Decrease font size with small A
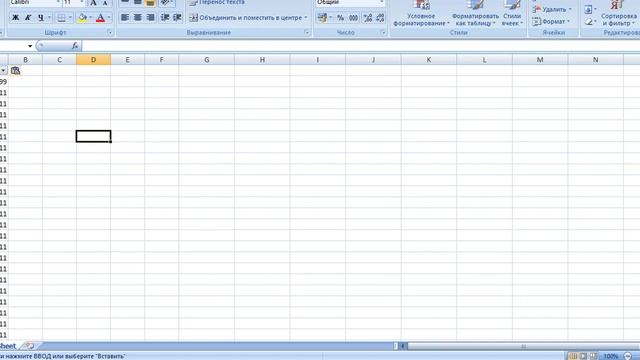The image size is (640, 360). (x=105, y=3)
